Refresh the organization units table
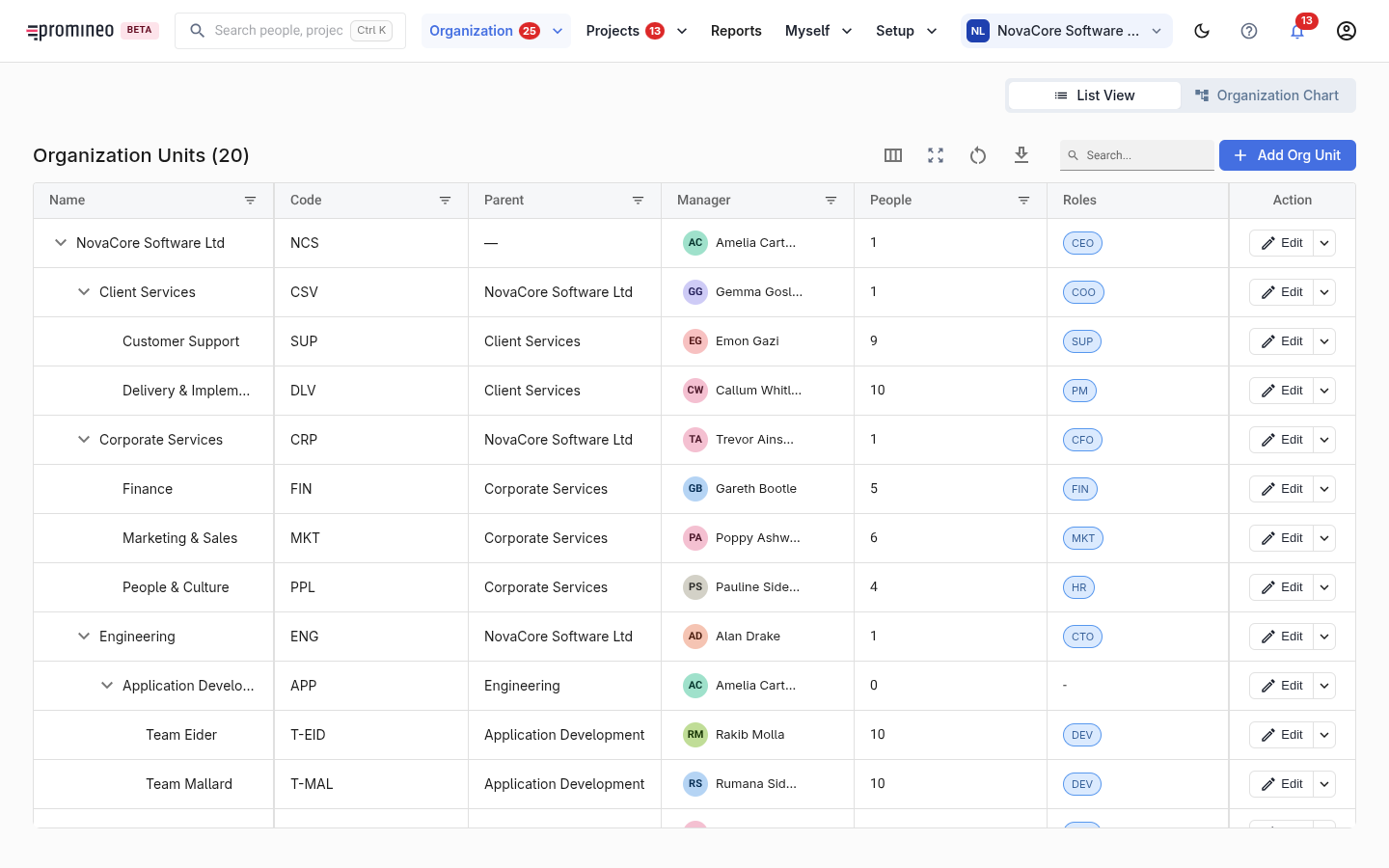1389x868 pixels. [x=978, y=155]
